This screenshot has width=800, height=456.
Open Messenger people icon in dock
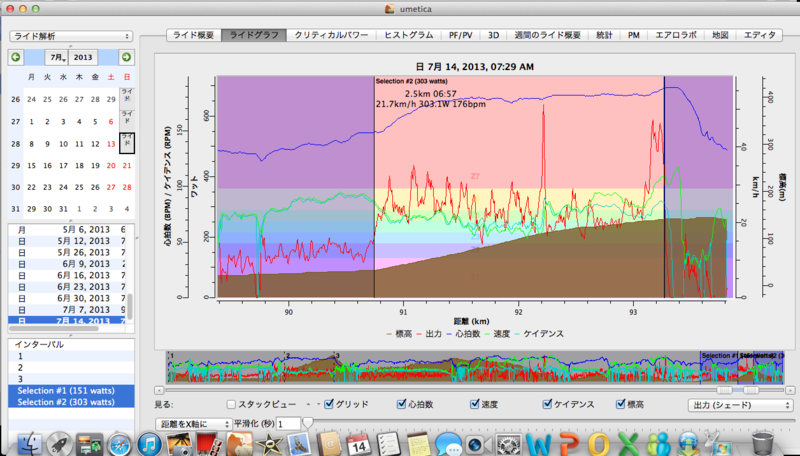pos(658,444)
